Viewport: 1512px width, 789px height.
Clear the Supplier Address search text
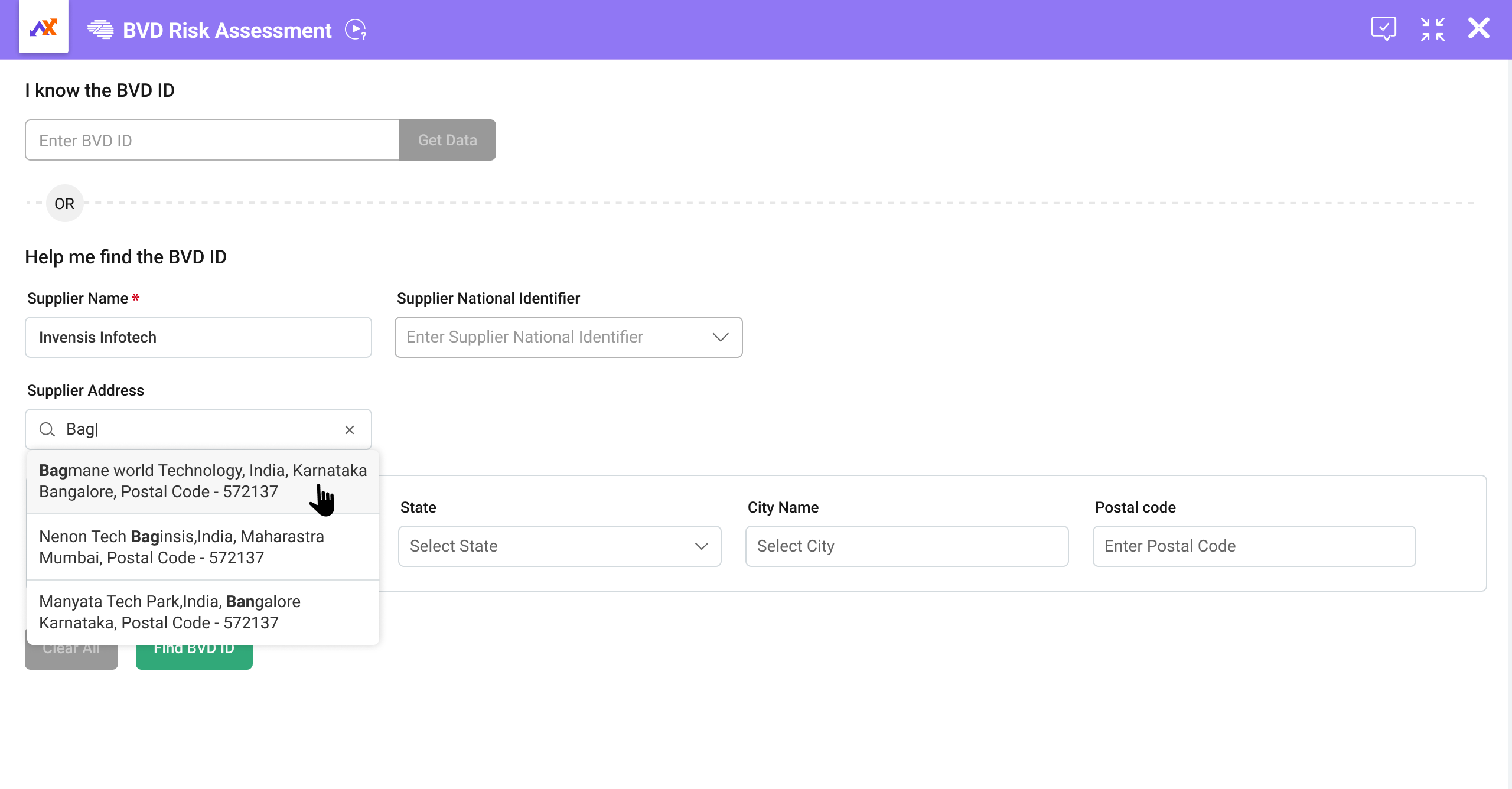point(350,430)
